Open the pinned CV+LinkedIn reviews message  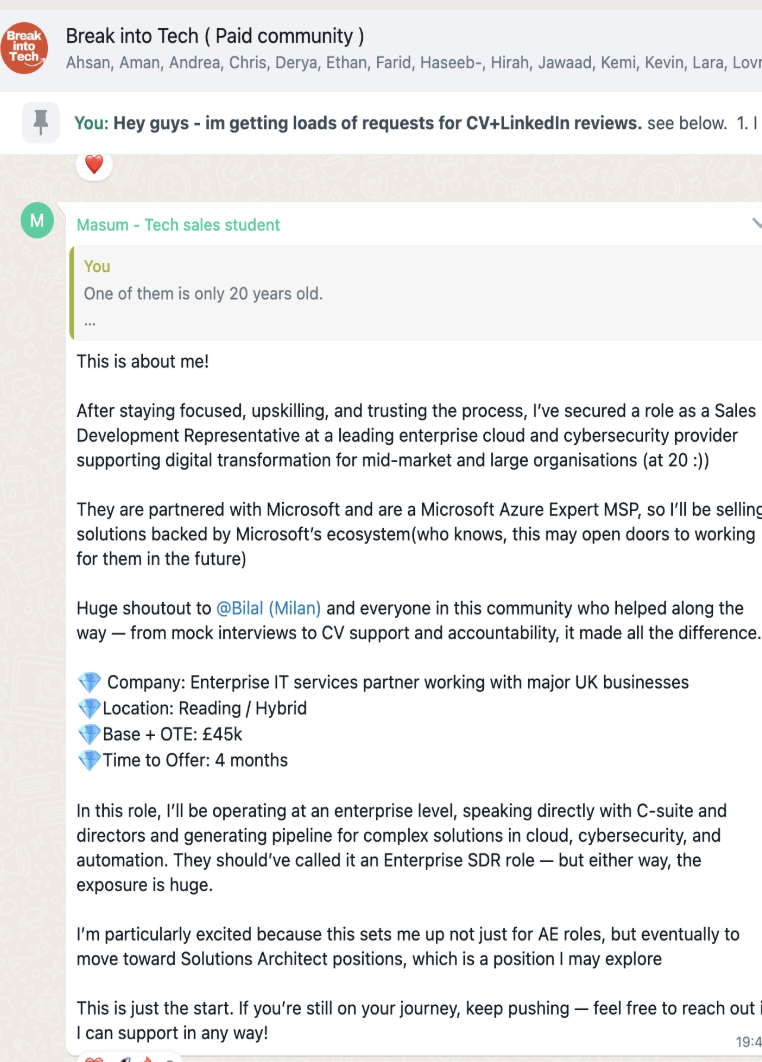click(418, 123)
